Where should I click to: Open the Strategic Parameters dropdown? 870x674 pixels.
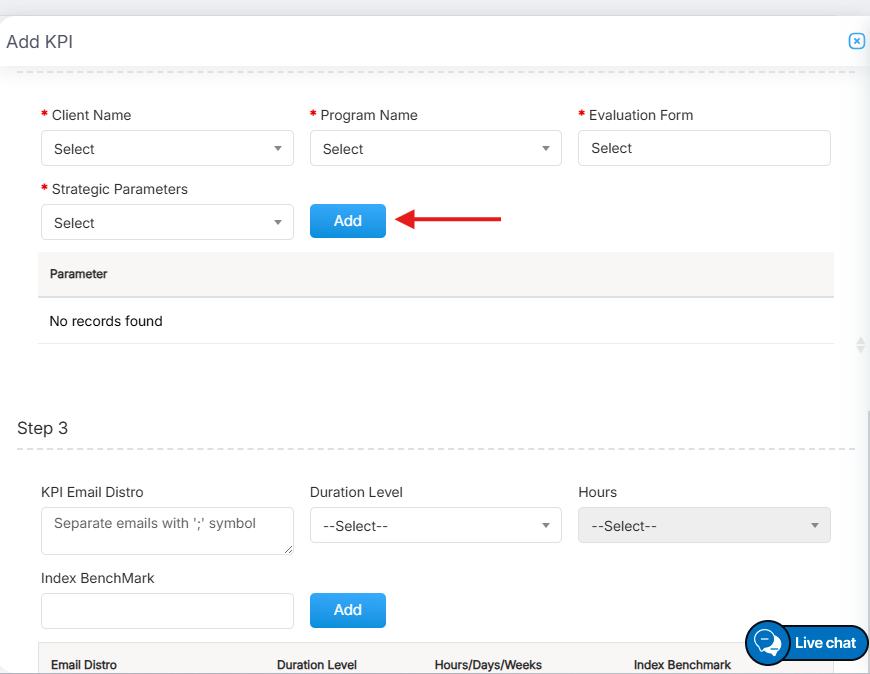pyautogui.click(x=167, y=223)
